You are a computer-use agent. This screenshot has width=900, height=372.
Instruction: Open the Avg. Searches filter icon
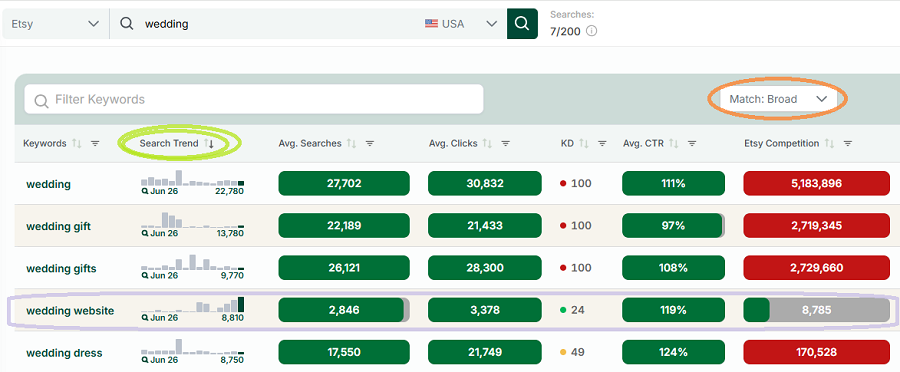[370, 144]
